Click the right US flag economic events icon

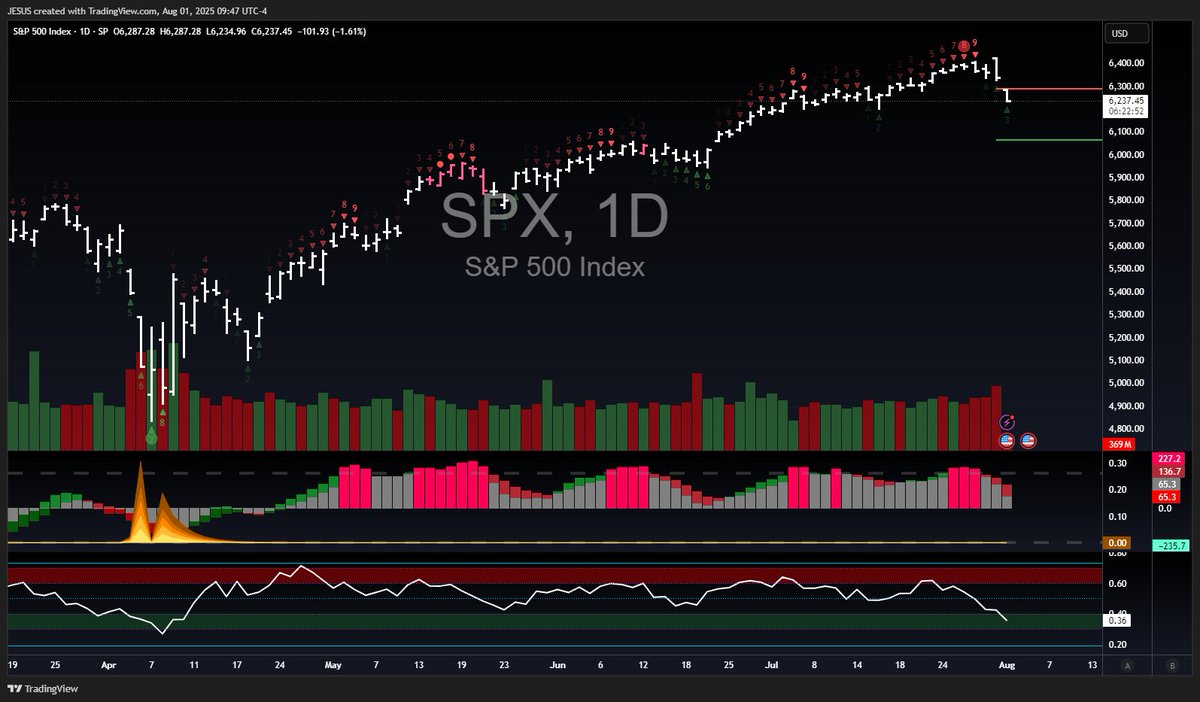1028,441
